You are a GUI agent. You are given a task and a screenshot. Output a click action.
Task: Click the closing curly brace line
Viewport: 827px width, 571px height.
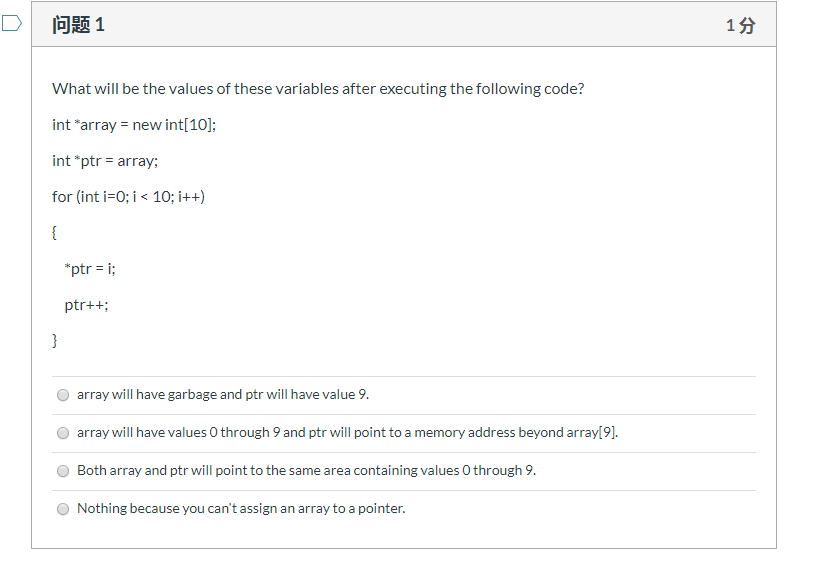pos(54,341)
